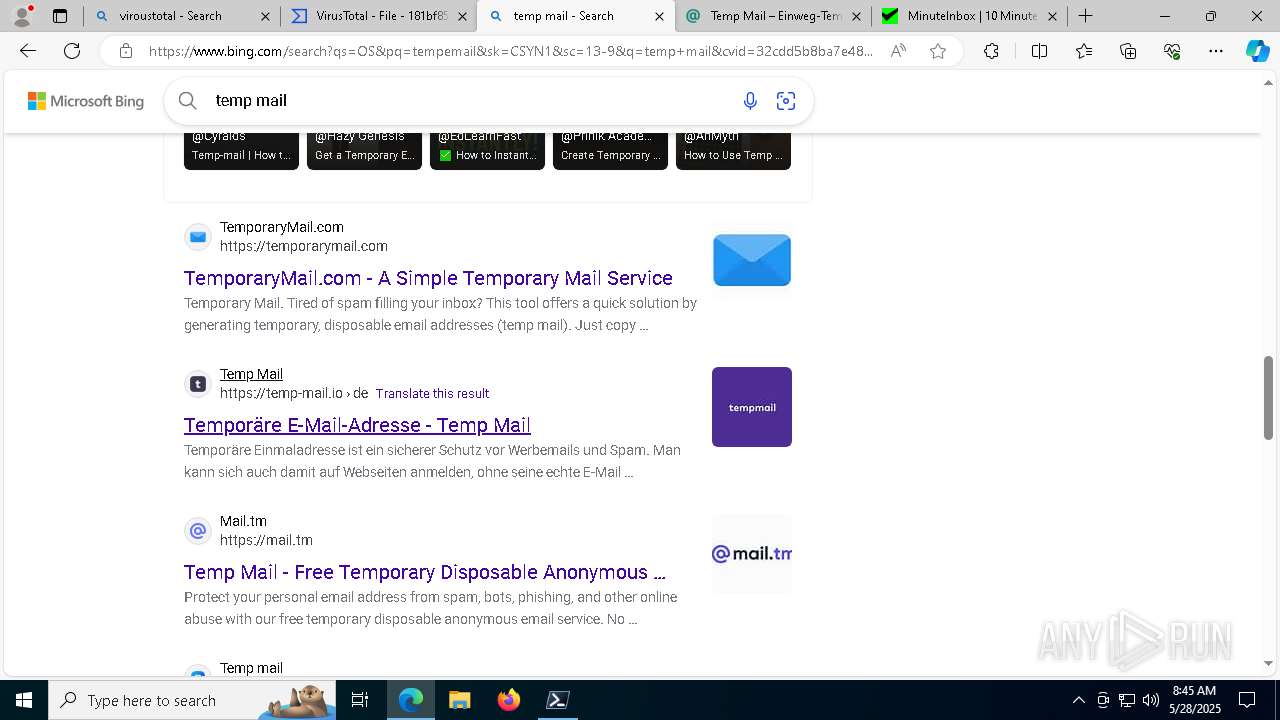Open TemporaryMail.com result title link
Screen dimensions: 1280x720
(x=428, y=278)
